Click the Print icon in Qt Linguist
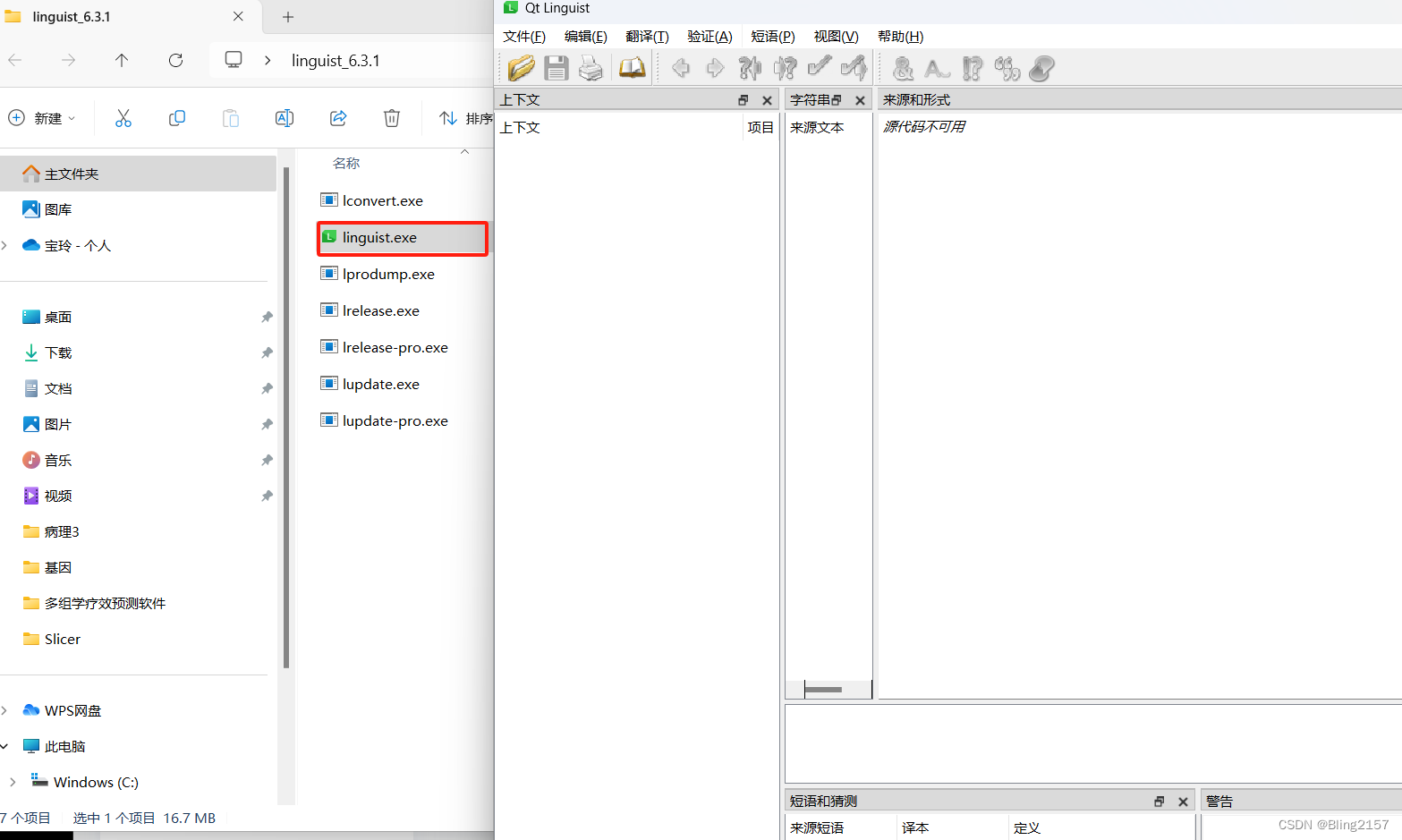 591,68
